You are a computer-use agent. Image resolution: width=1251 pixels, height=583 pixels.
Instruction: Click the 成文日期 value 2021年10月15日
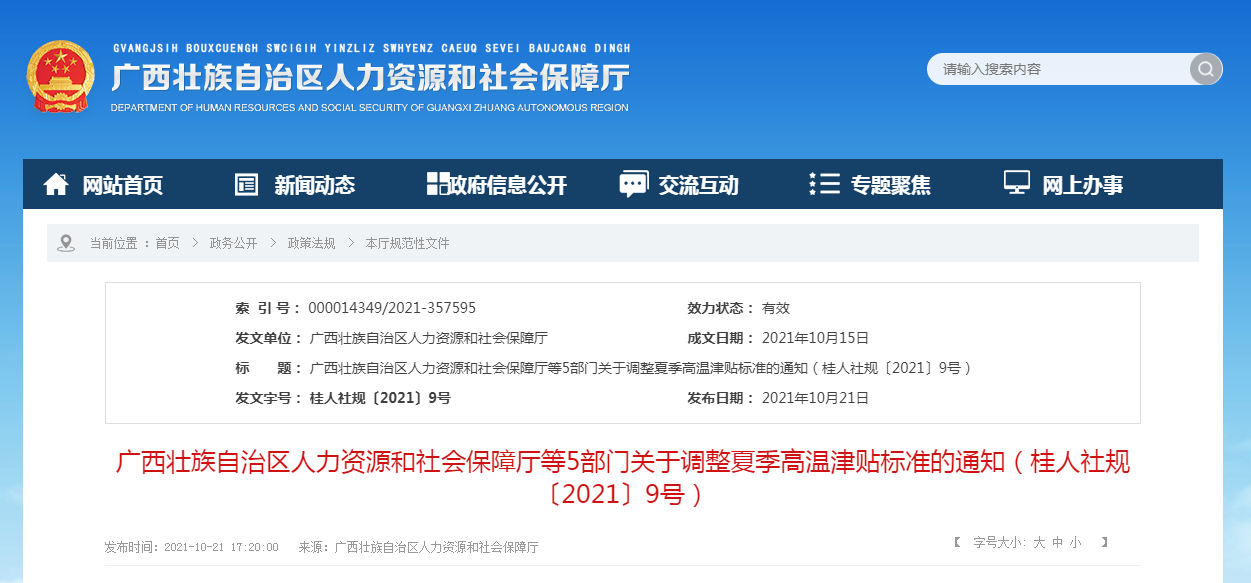pos(815,338)
